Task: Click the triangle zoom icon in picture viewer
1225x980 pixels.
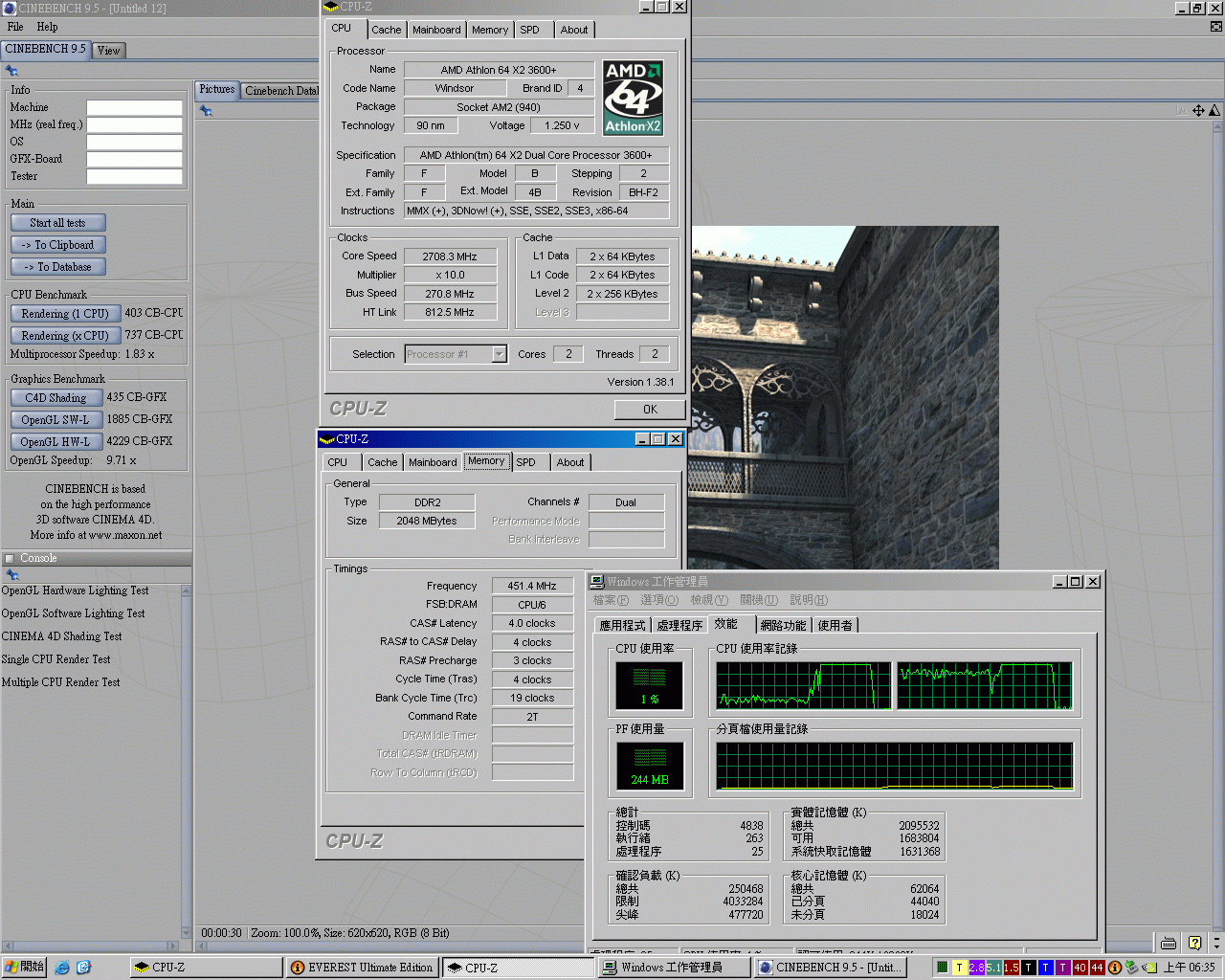Action: click(1214, 110)
